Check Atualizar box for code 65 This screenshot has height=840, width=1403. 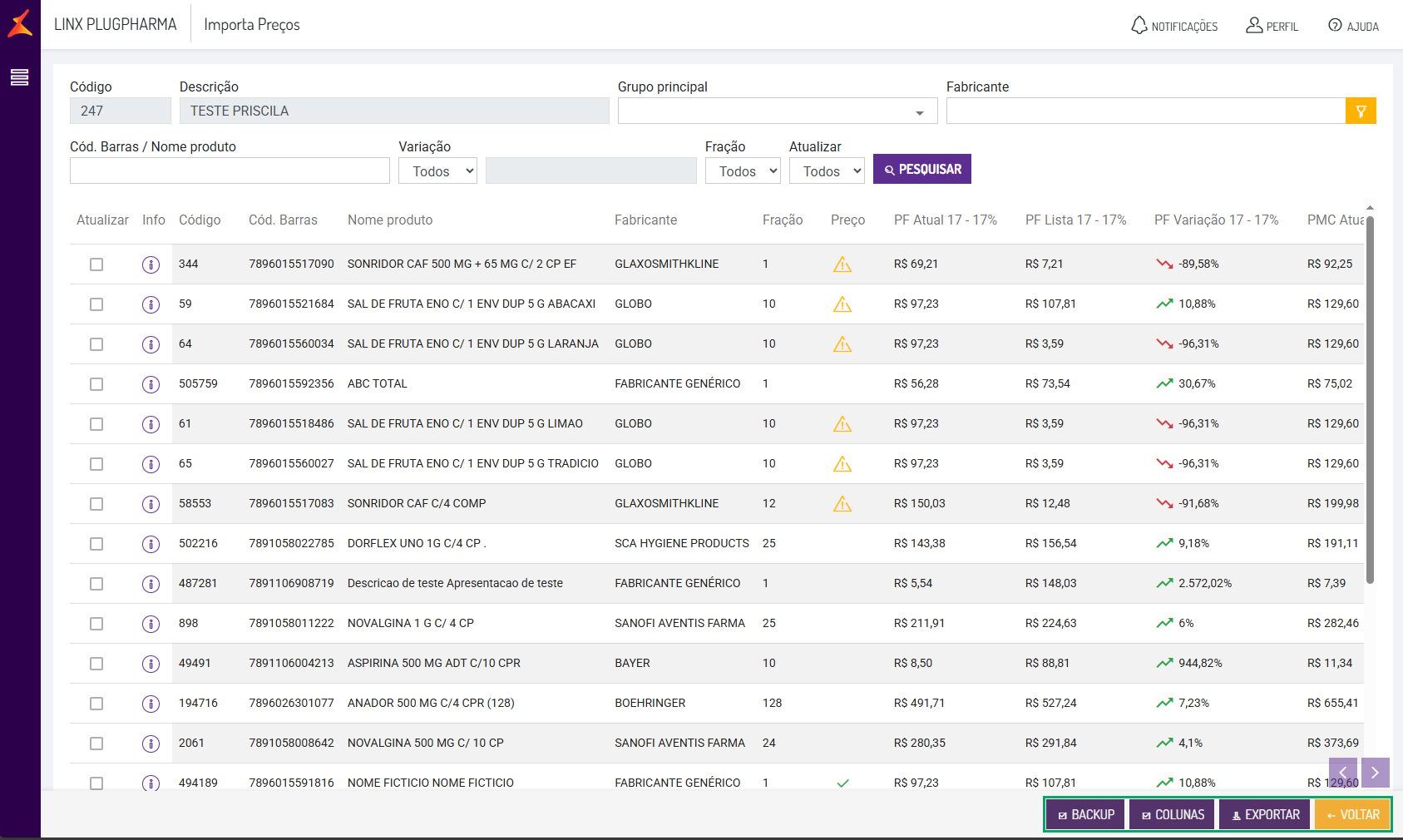pyautogui.click(x=96, y=464)
